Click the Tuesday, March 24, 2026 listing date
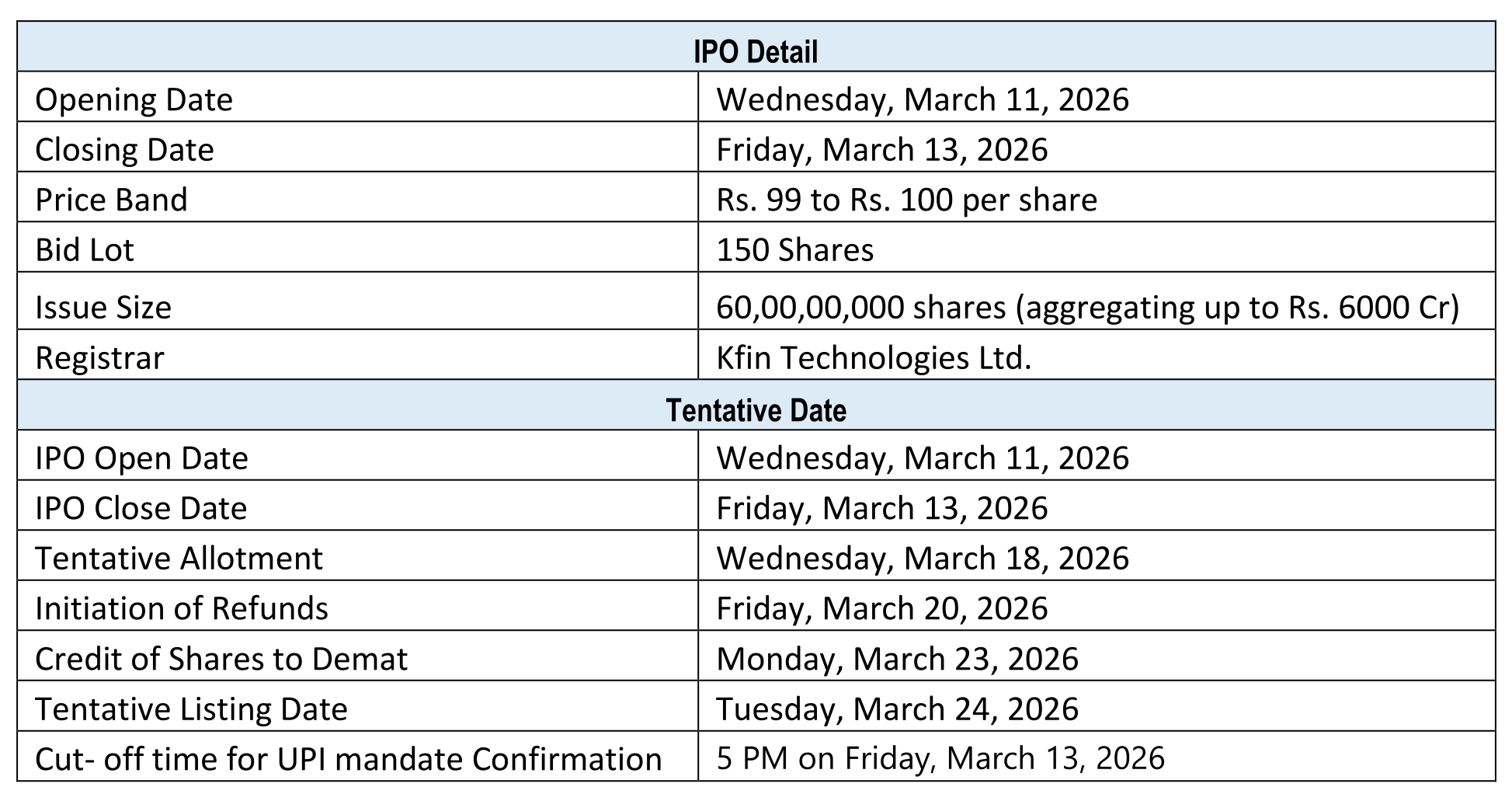This screenshot has height=794, width=1512. [897, 709]
